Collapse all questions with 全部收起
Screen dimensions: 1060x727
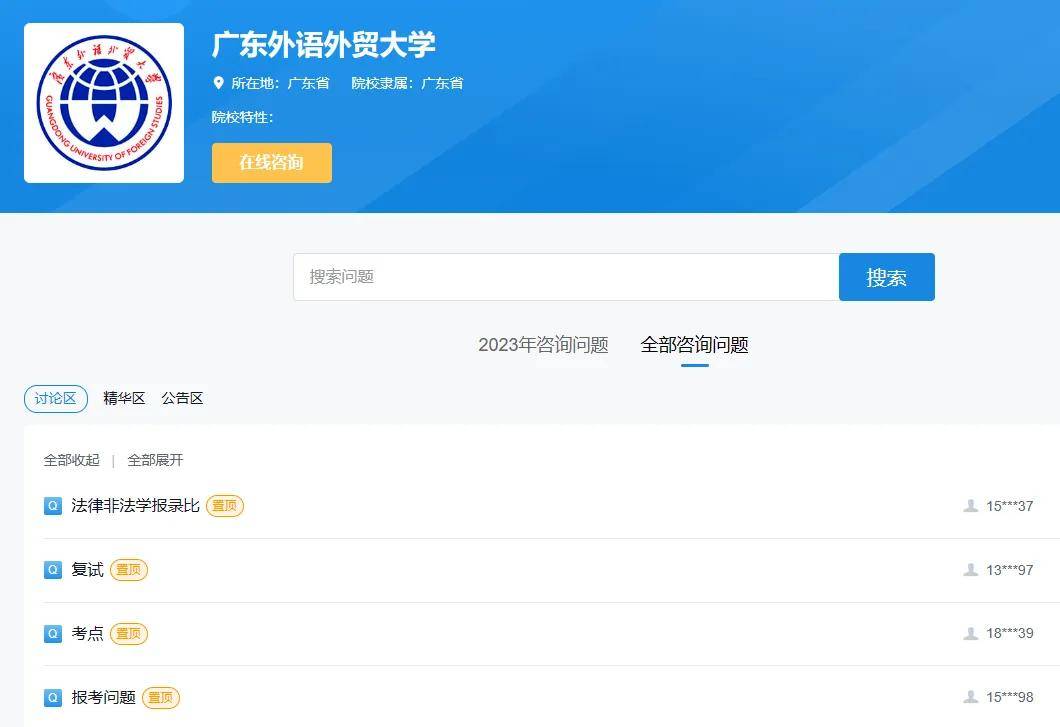pyautogui.click(x=72, y=461)
